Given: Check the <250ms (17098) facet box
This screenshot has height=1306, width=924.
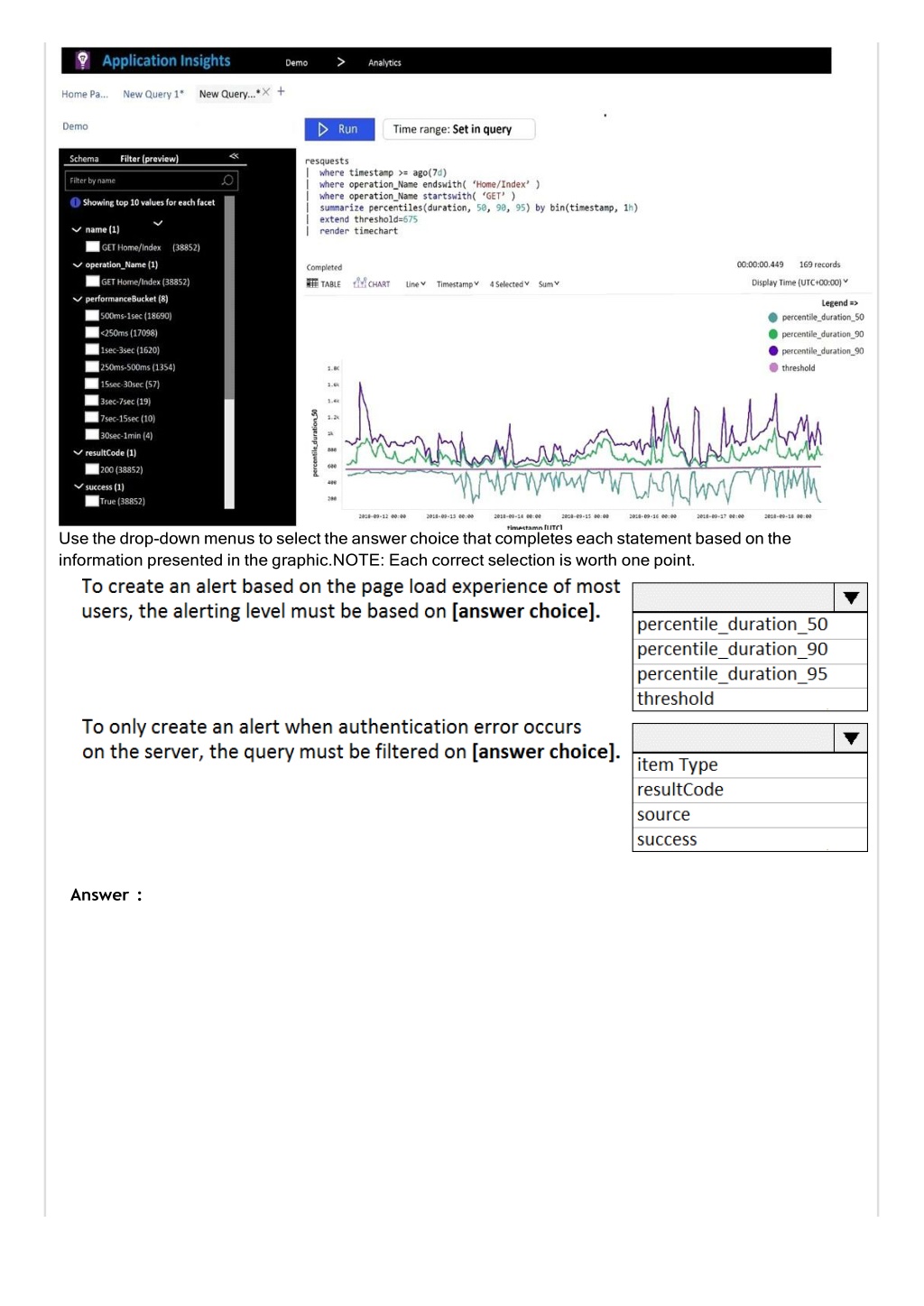Looking at the screenshot, I should click(x=92, y=333).
